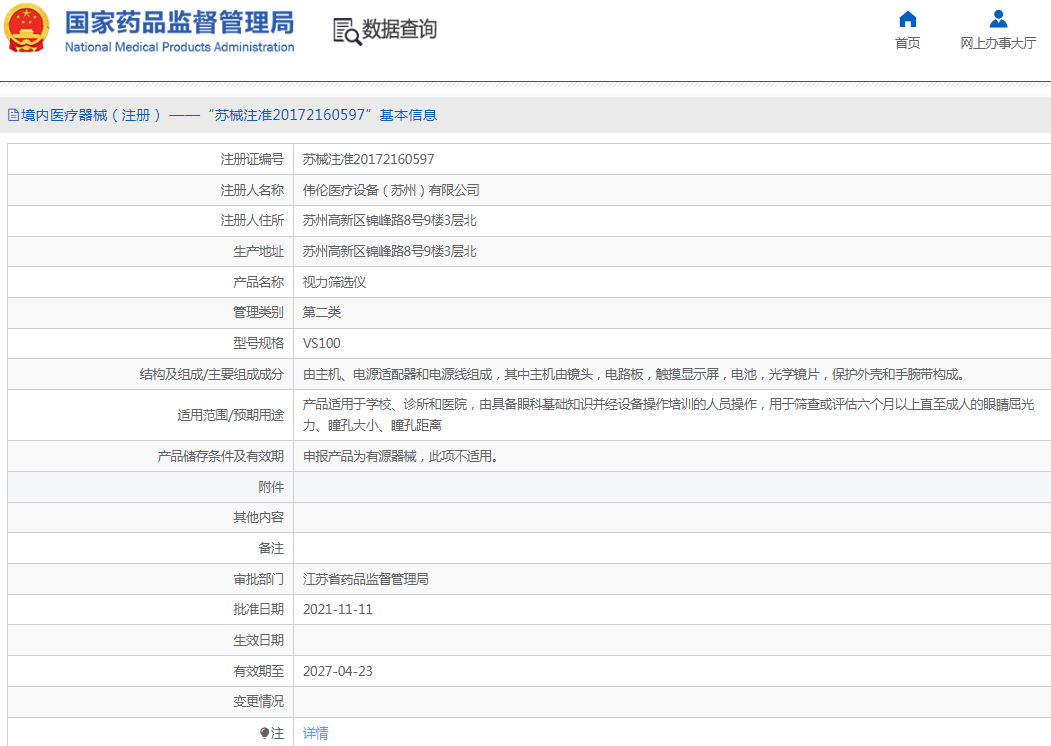Click the 备注 row label

(271, 548)
